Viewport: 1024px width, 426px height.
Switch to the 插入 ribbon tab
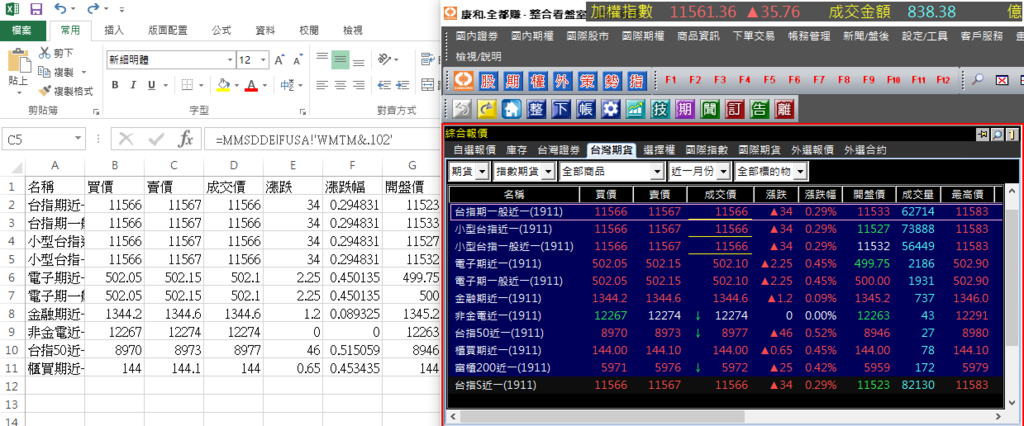(114, 30)
